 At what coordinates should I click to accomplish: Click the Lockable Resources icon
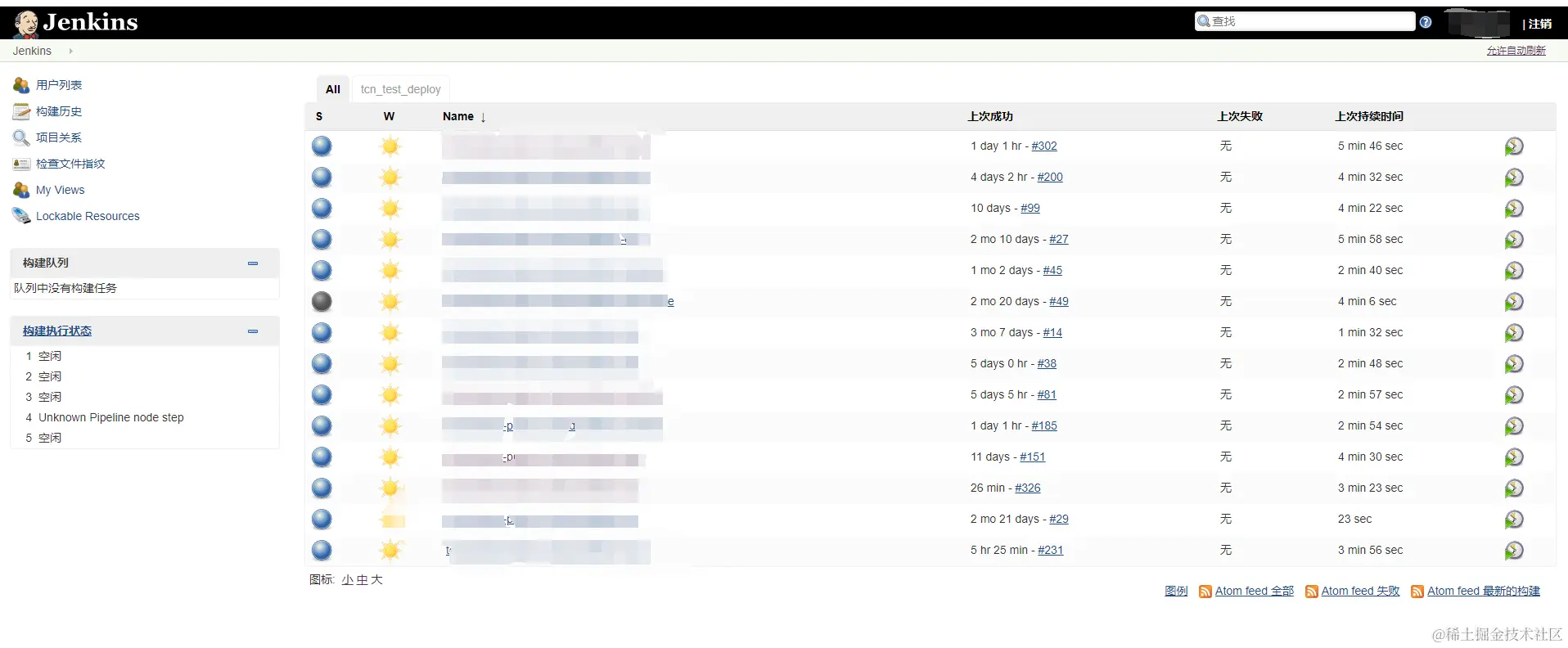coord(21,216)
